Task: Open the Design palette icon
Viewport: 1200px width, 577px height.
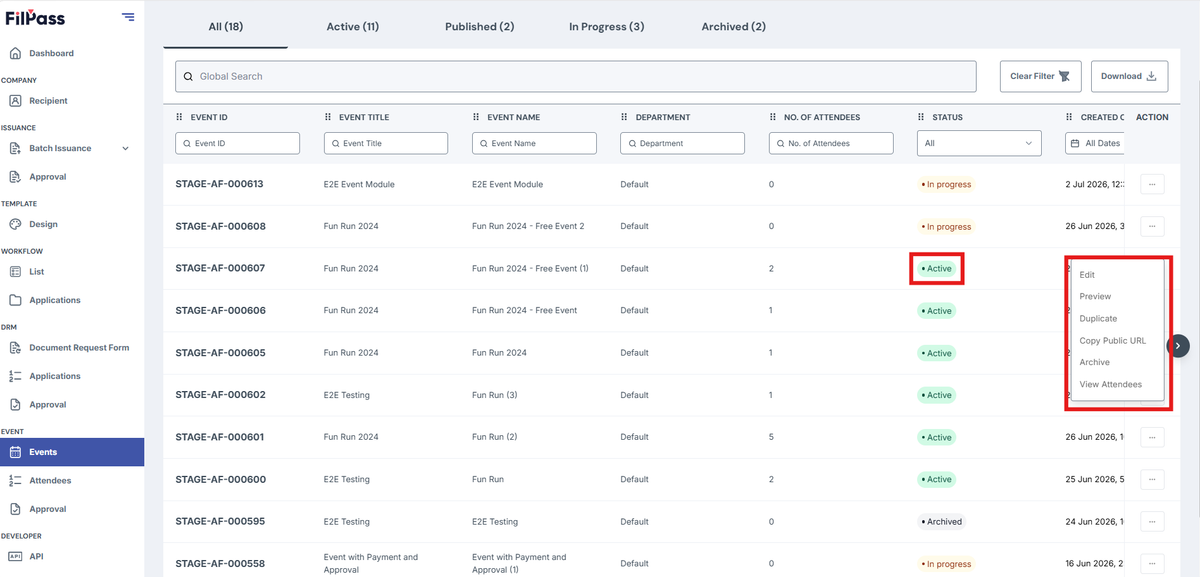Action: coord(15,224)
